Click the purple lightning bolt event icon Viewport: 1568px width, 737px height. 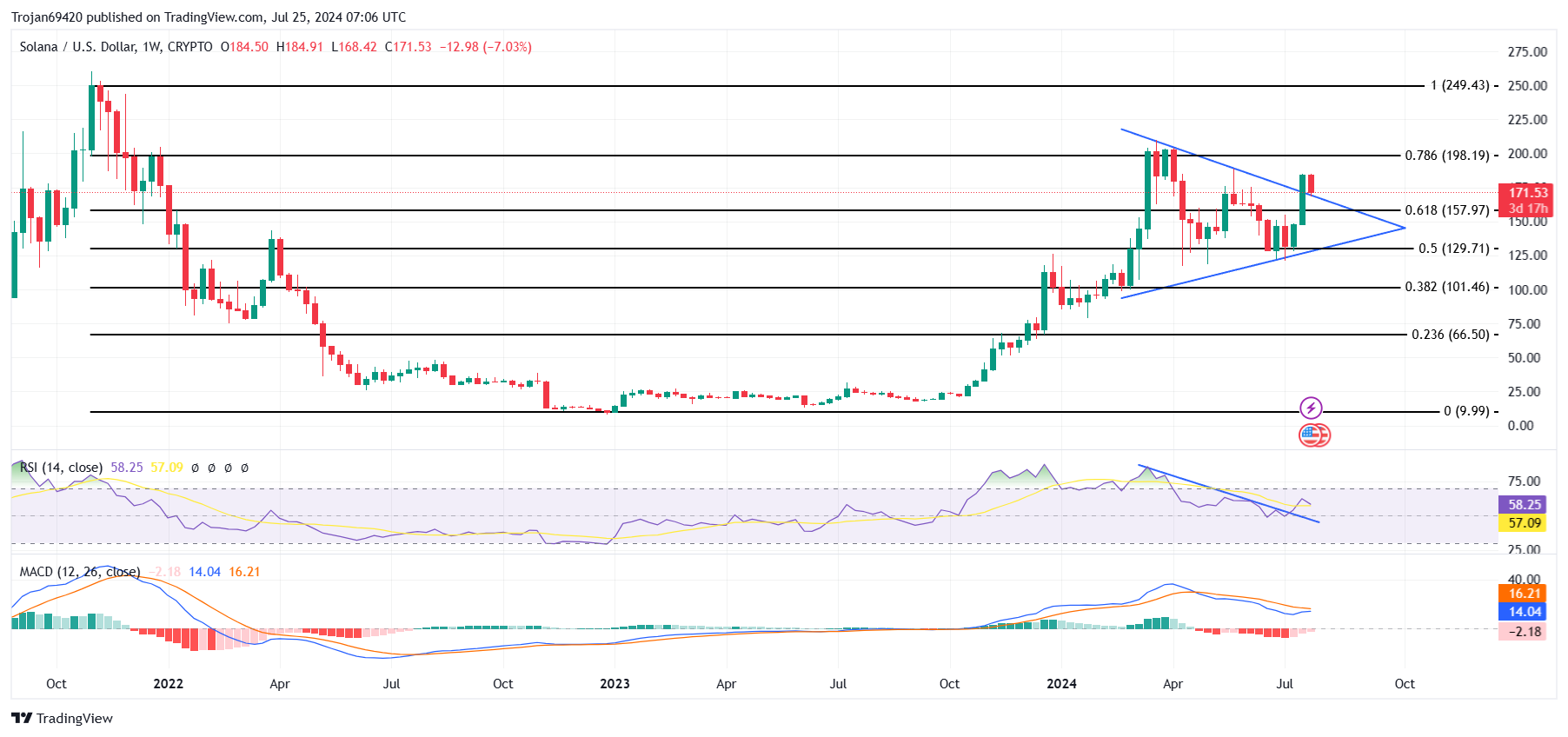[1311, 408]
